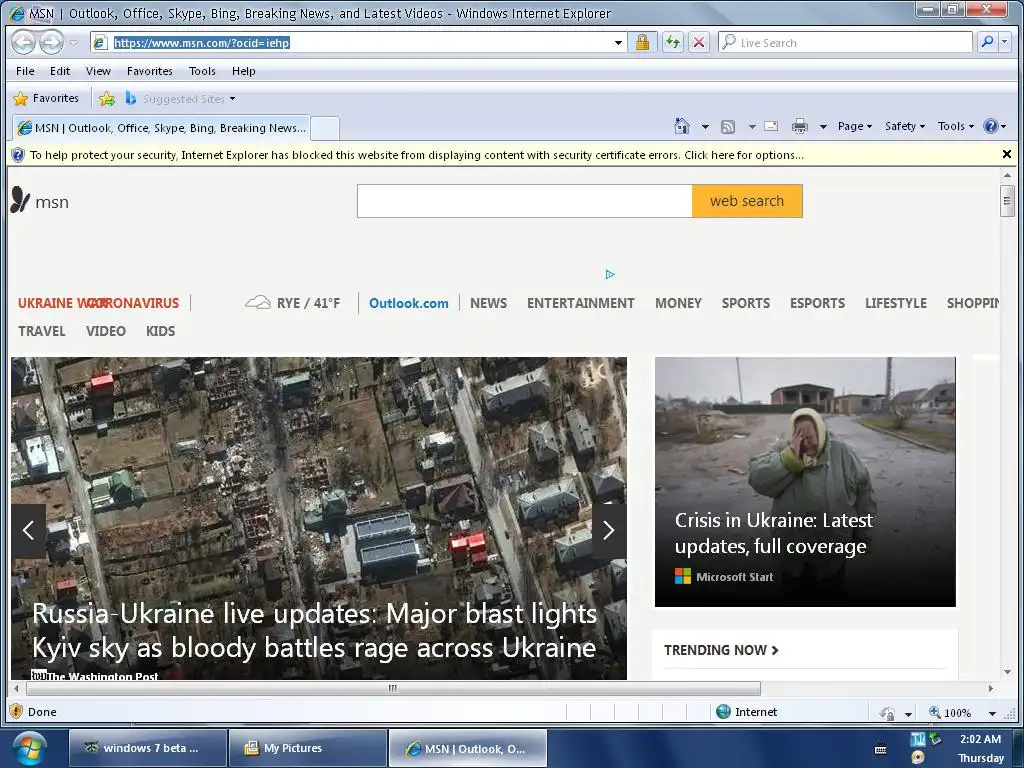
Task: Open the File menu
Action: point(25,71)
